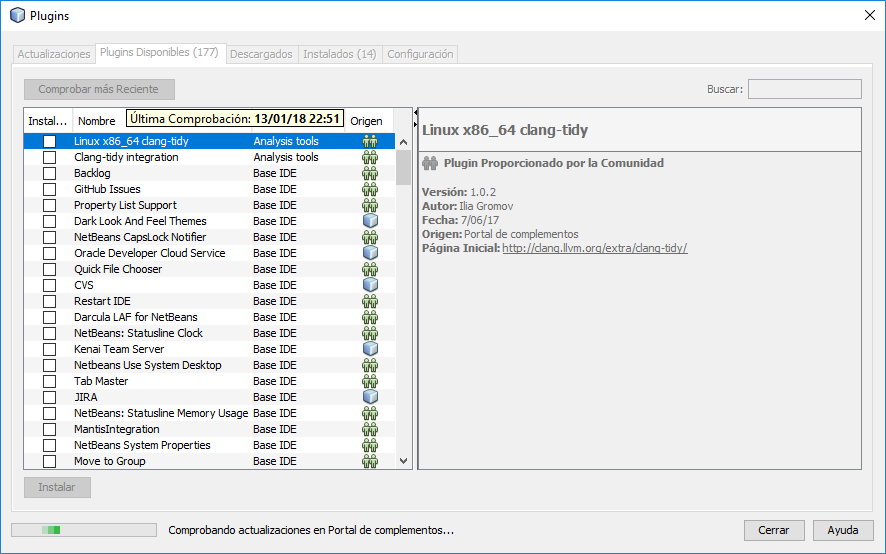This screenshot has height=554, width=886.
Task: Click the Plugins window cube icon
Action: (17, 15)
